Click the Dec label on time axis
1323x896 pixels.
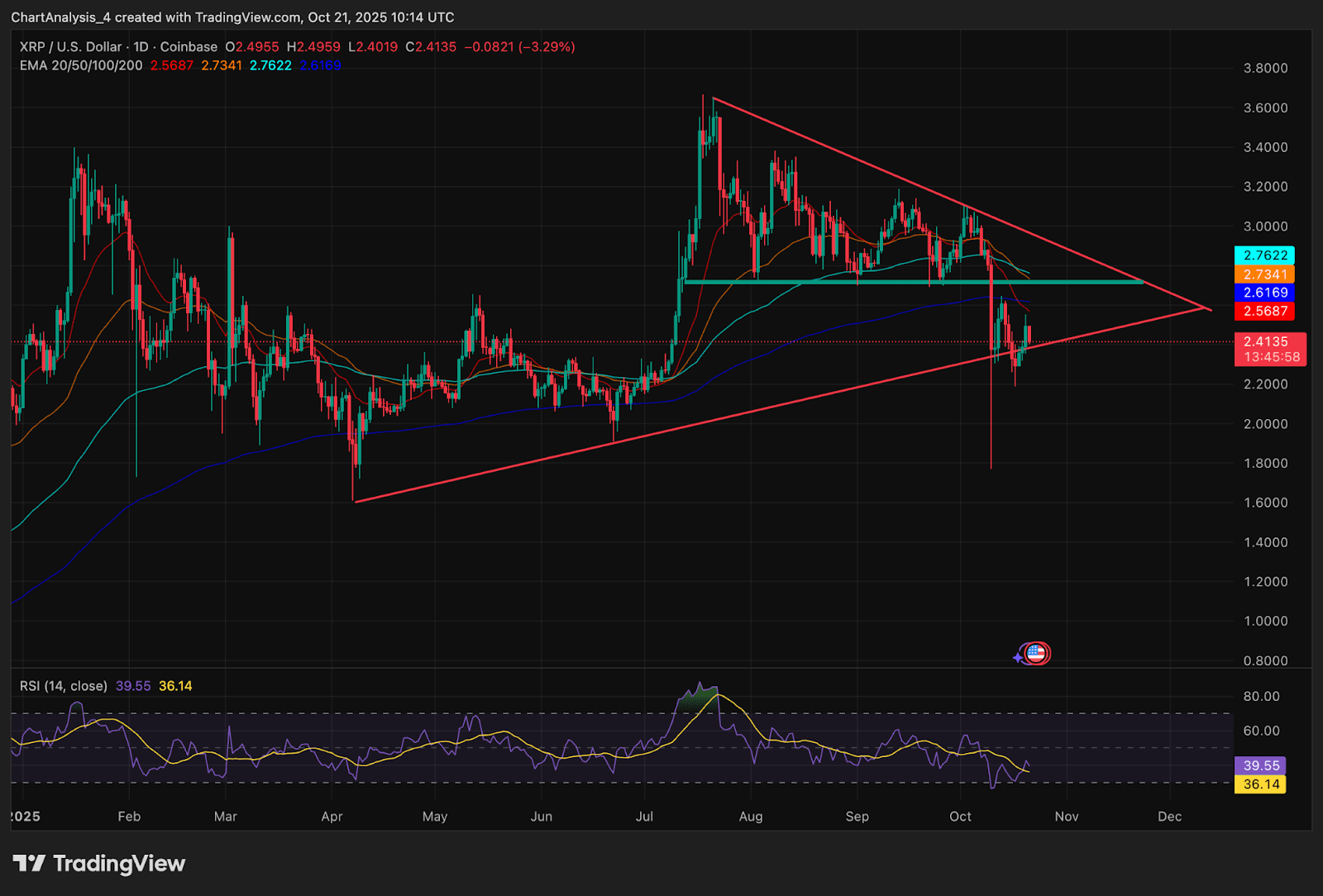tap(1169, 817)
